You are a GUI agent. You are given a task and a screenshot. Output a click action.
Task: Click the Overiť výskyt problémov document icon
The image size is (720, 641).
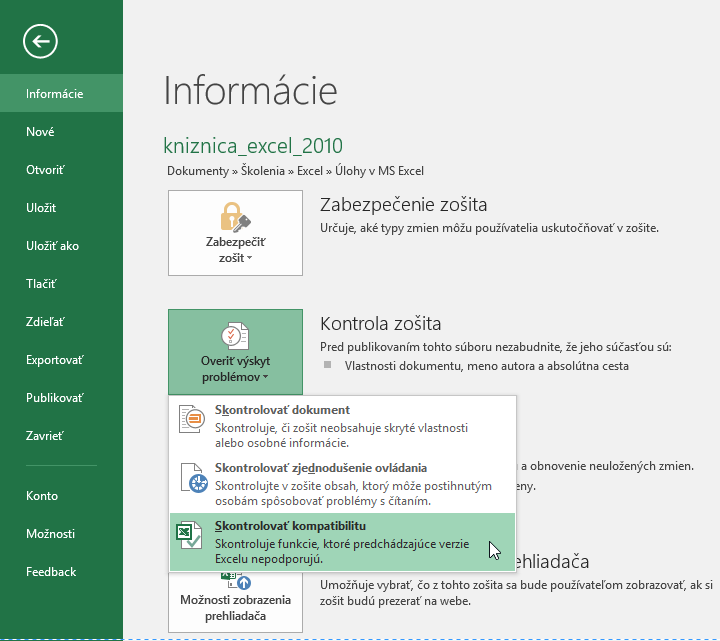235,336
